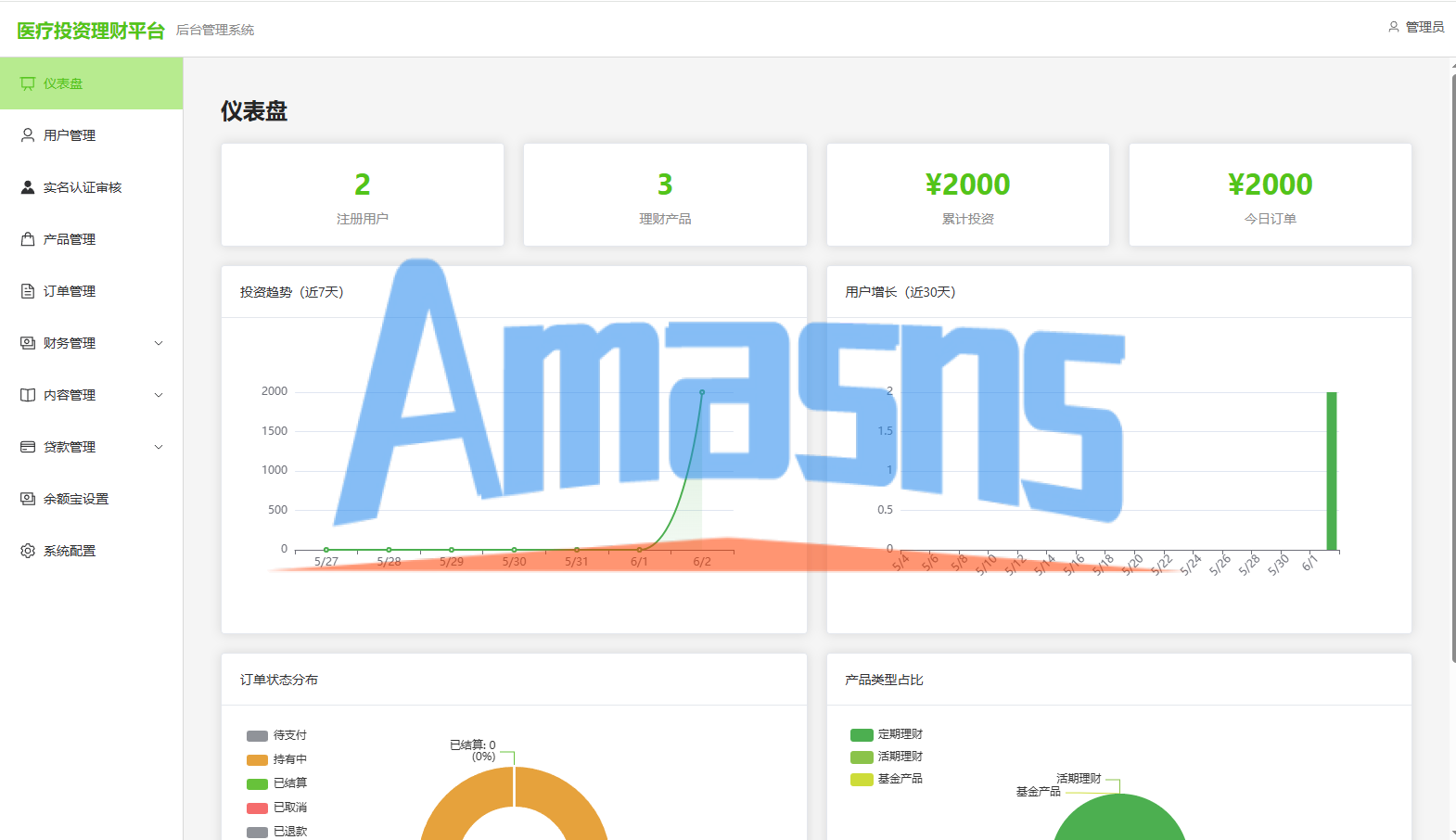Image resolution: width=1456 pixels, height=840 pixels.
Task: Navigate to 系统配置 settings
Action: [x=92, y=551]
